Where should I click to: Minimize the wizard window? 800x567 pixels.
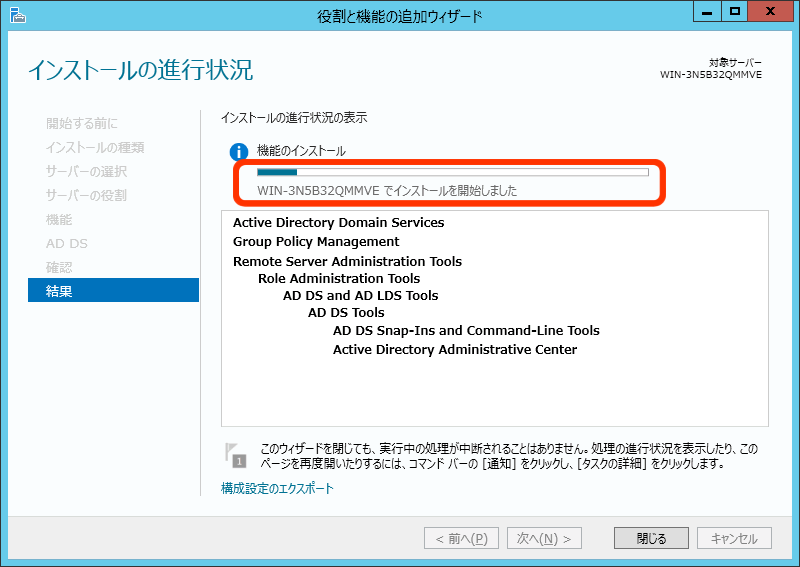(x=707, y=12)
